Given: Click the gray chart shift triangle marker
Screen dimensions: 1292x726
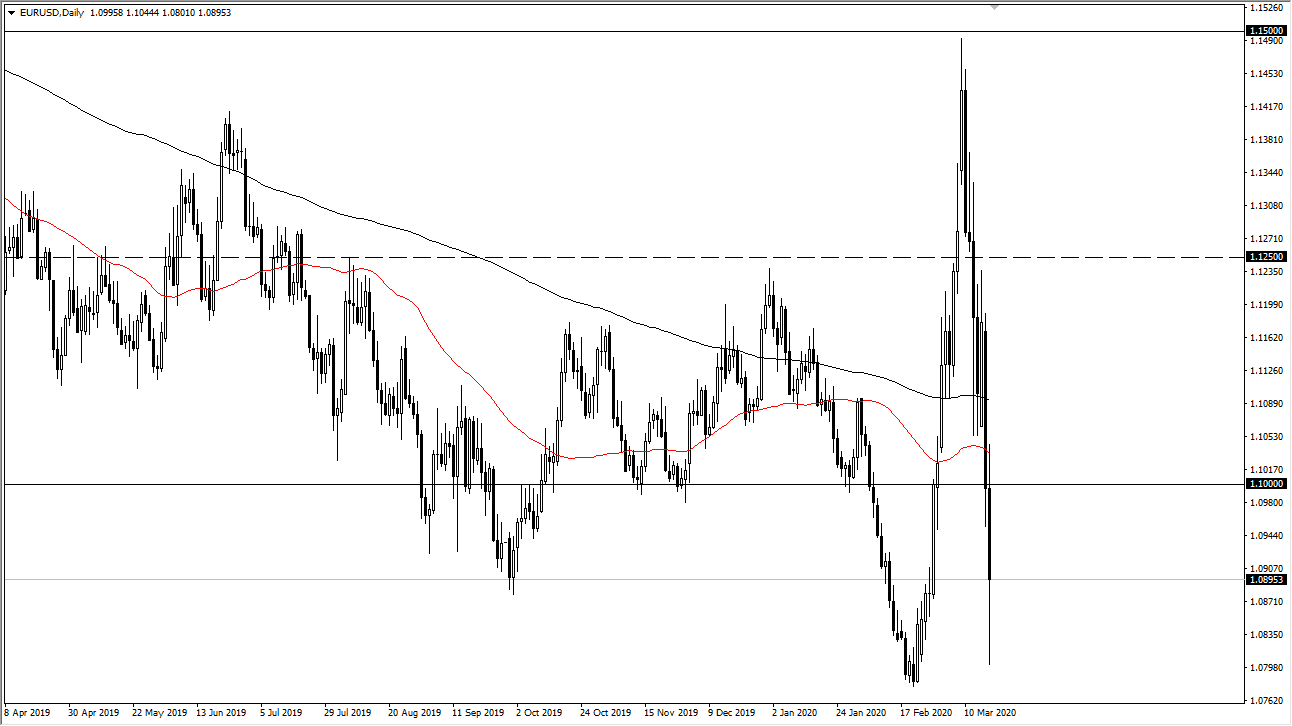Looking at the screenshot, I should 994,7.
